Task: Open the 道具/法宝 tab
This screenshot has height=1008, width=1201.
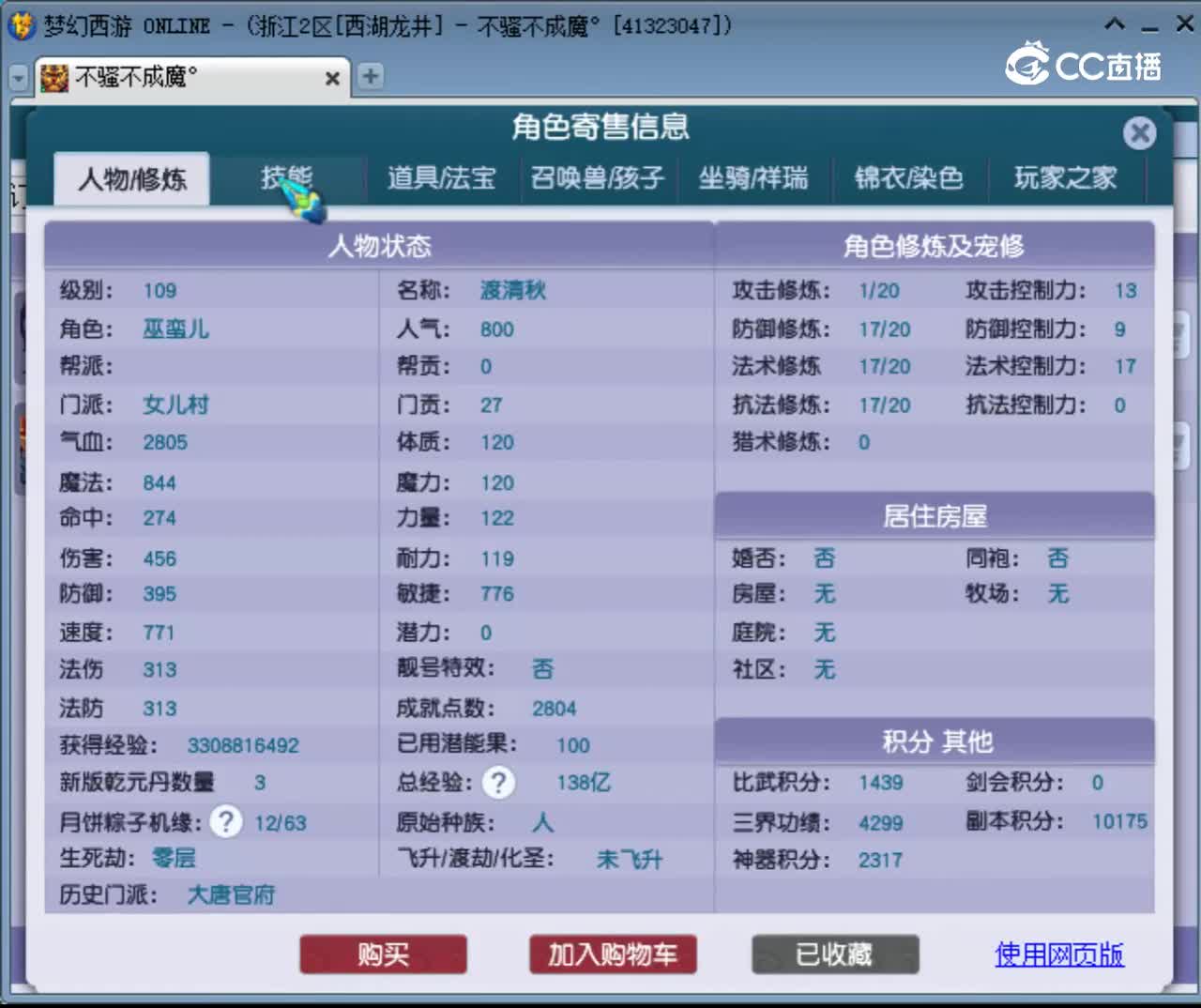Action: click(x=441, y=178)
